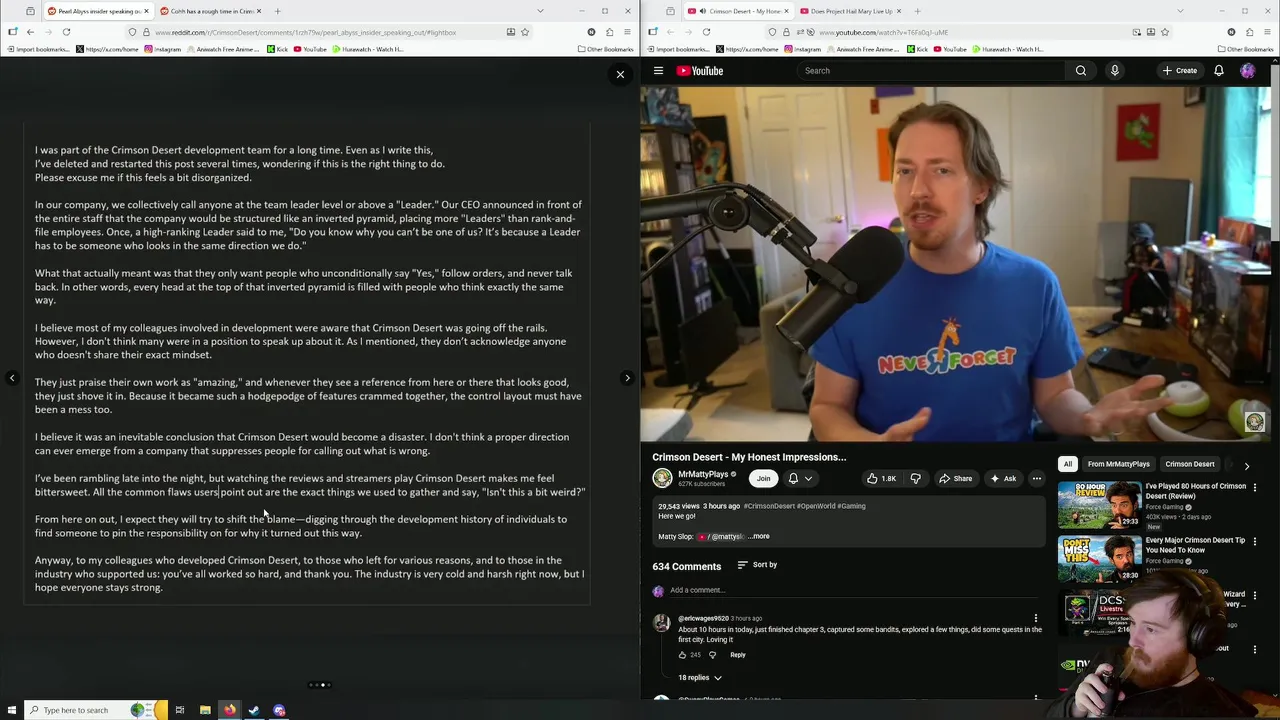The height and width of the screenshot is (720, 1280).
Task: Open MrMattyPlays channel avatar
Action: 662,478
